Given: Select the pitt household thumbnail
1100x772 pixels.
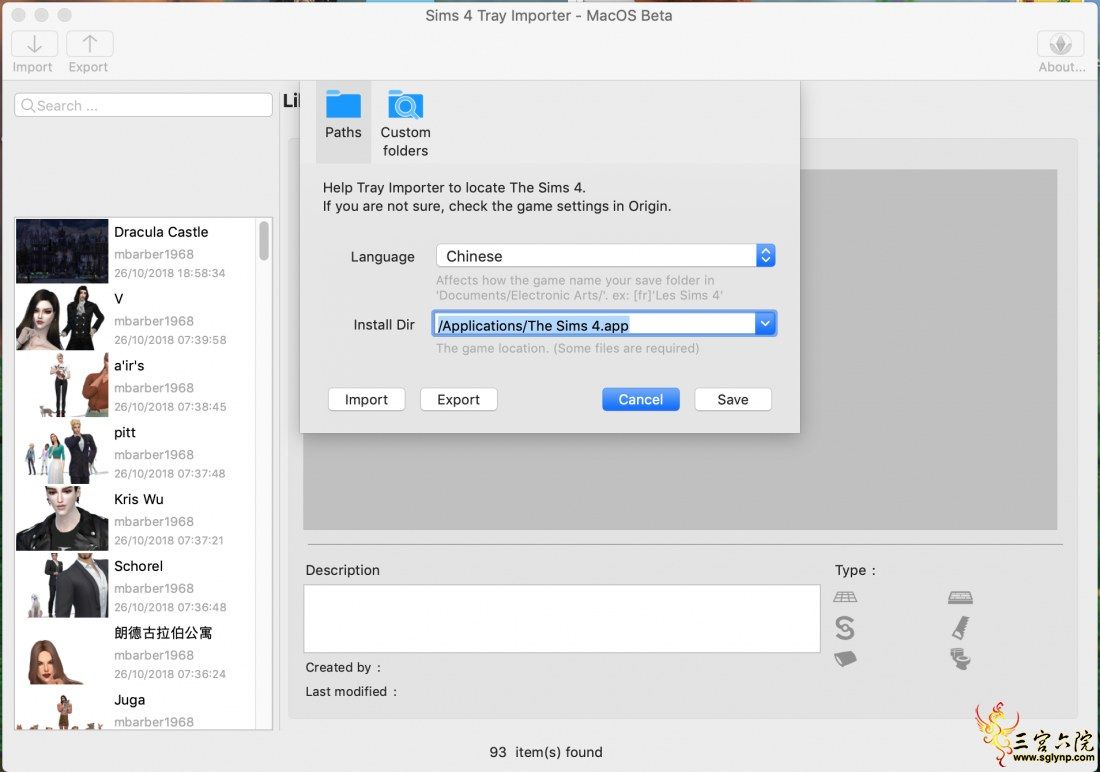Looking at the screenshot, I should tap(62, 451).
